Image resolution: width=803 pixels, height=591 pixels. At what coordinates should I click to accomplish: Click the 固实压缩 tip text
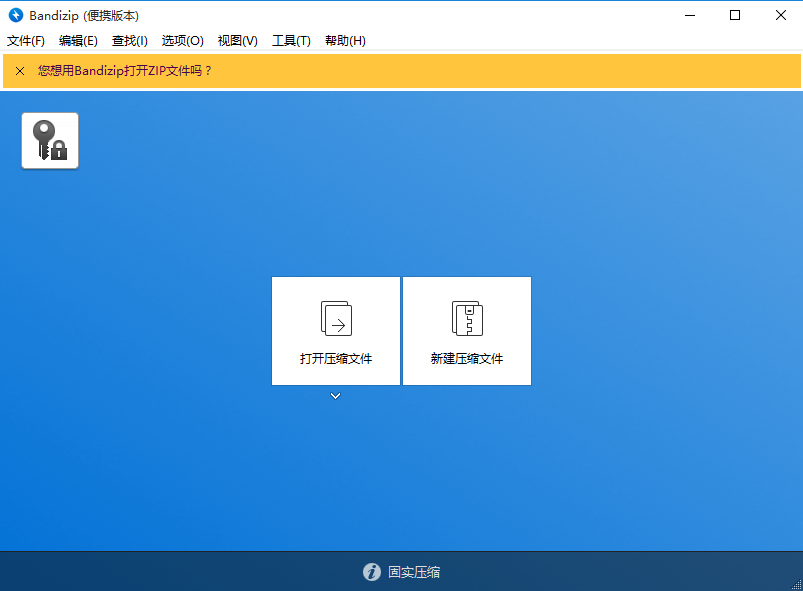(414, 572)
